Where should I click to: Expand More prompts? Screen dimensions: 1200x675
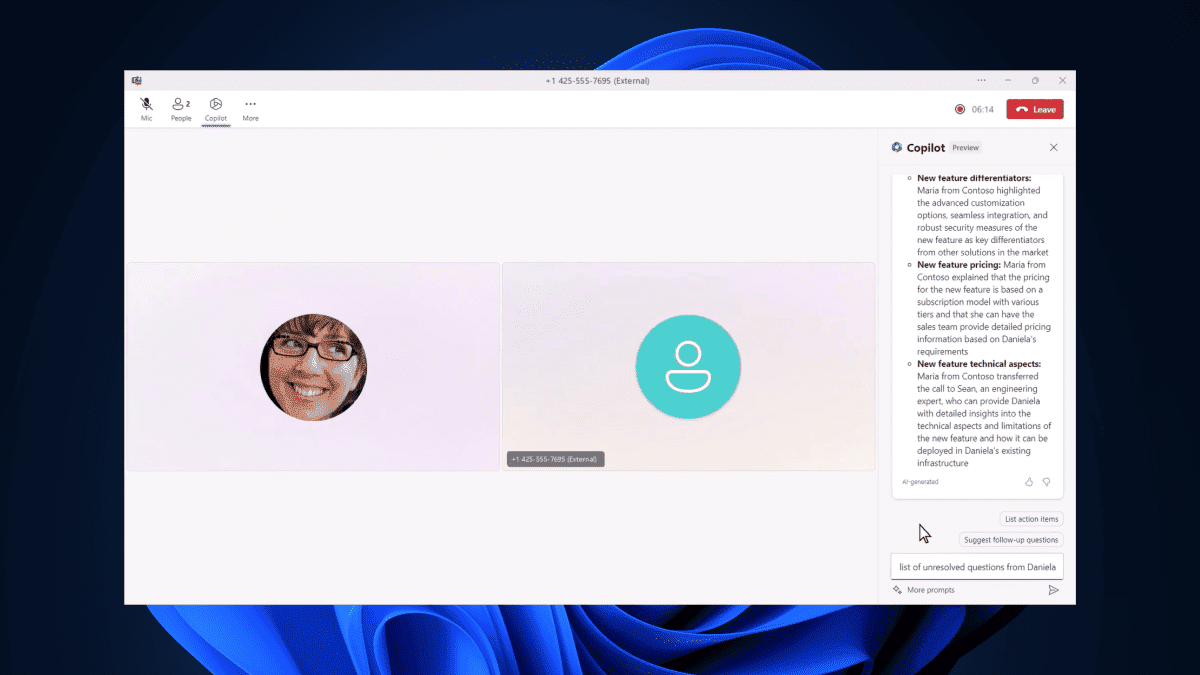[x=923, y=590]
